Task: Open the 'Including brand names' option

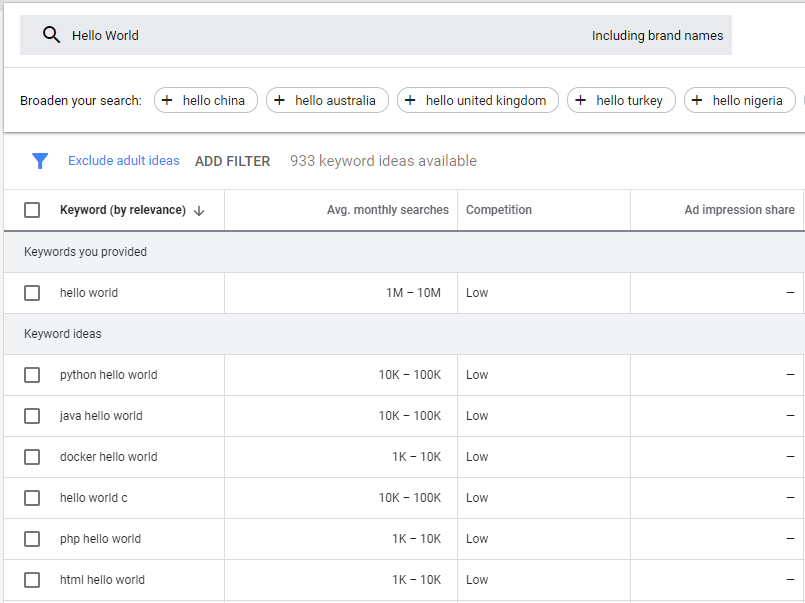Action: tap(657, 35)
